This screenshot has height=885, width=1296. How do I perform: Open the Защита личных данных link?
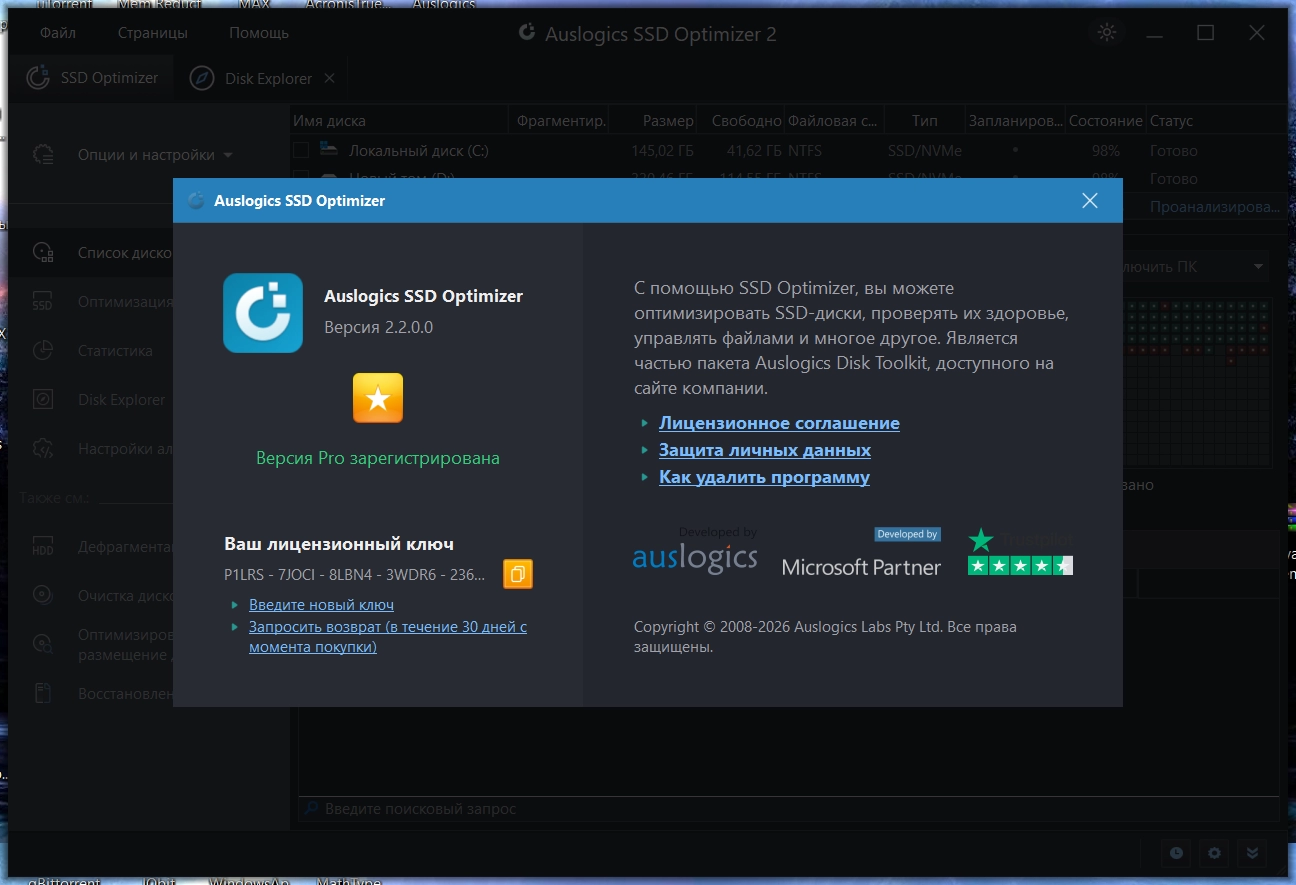click(765, 450)
